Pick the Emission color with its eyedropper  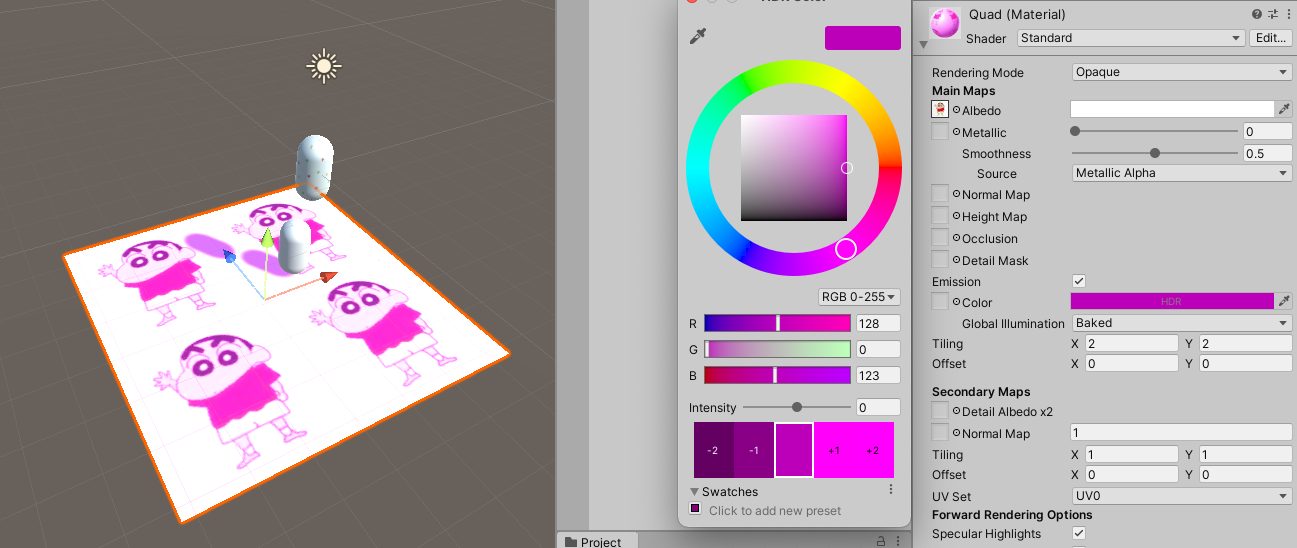tap(1283, 301)
